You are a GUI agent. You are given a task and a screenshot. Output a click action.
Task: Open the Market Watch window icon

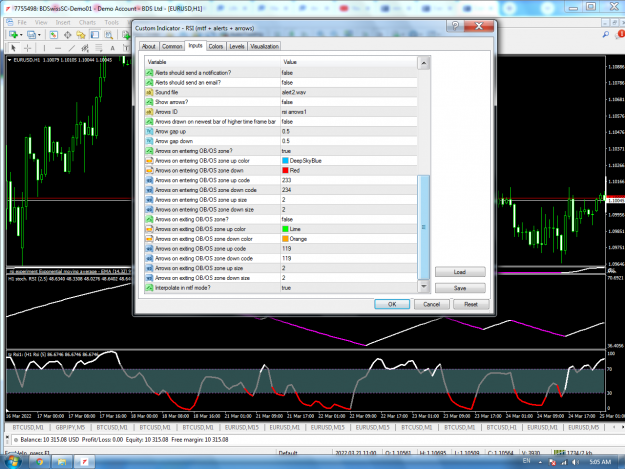pos(53,35)
